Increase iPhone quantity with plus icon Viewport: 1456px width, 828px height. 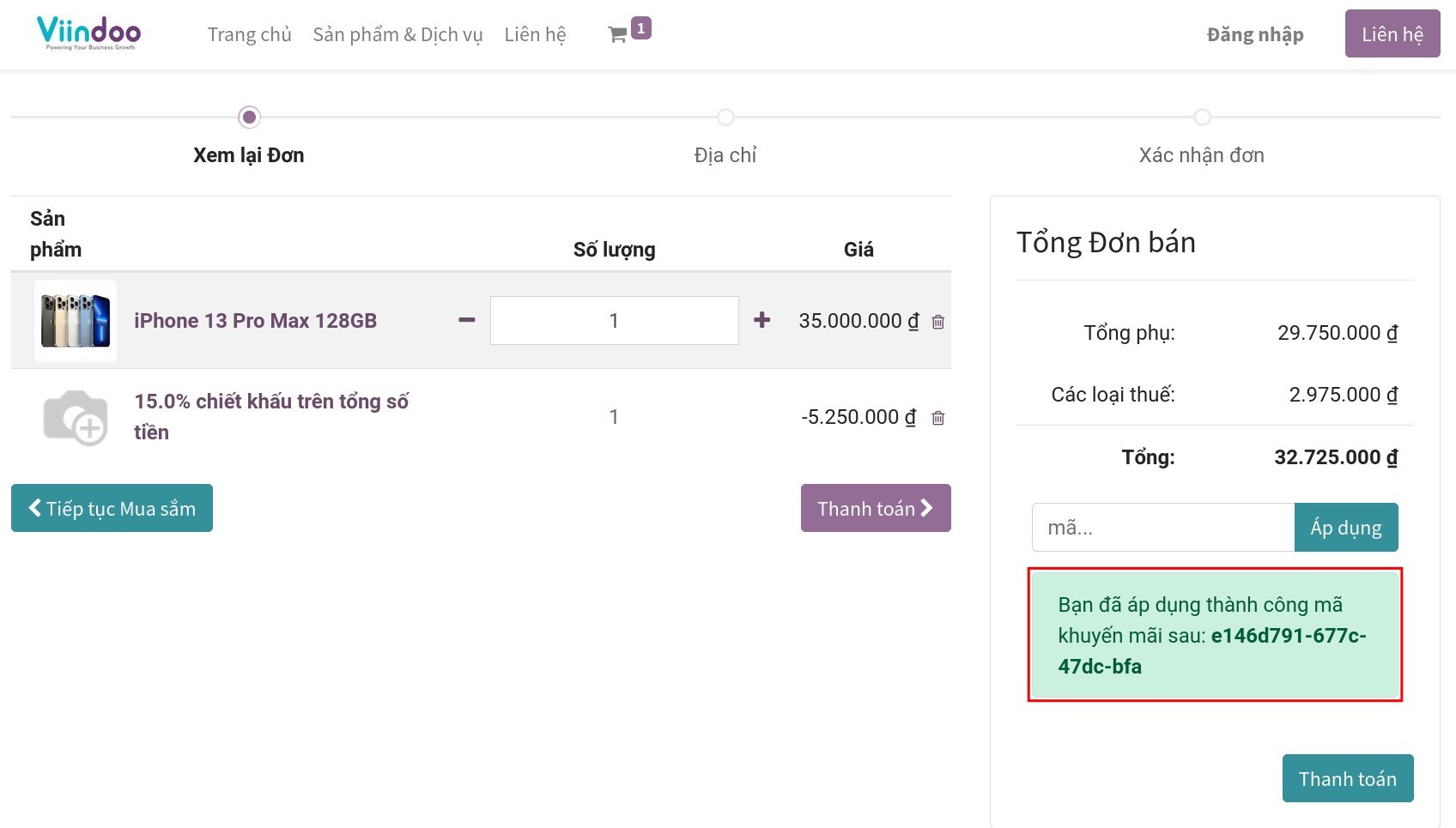click(761, 320)
